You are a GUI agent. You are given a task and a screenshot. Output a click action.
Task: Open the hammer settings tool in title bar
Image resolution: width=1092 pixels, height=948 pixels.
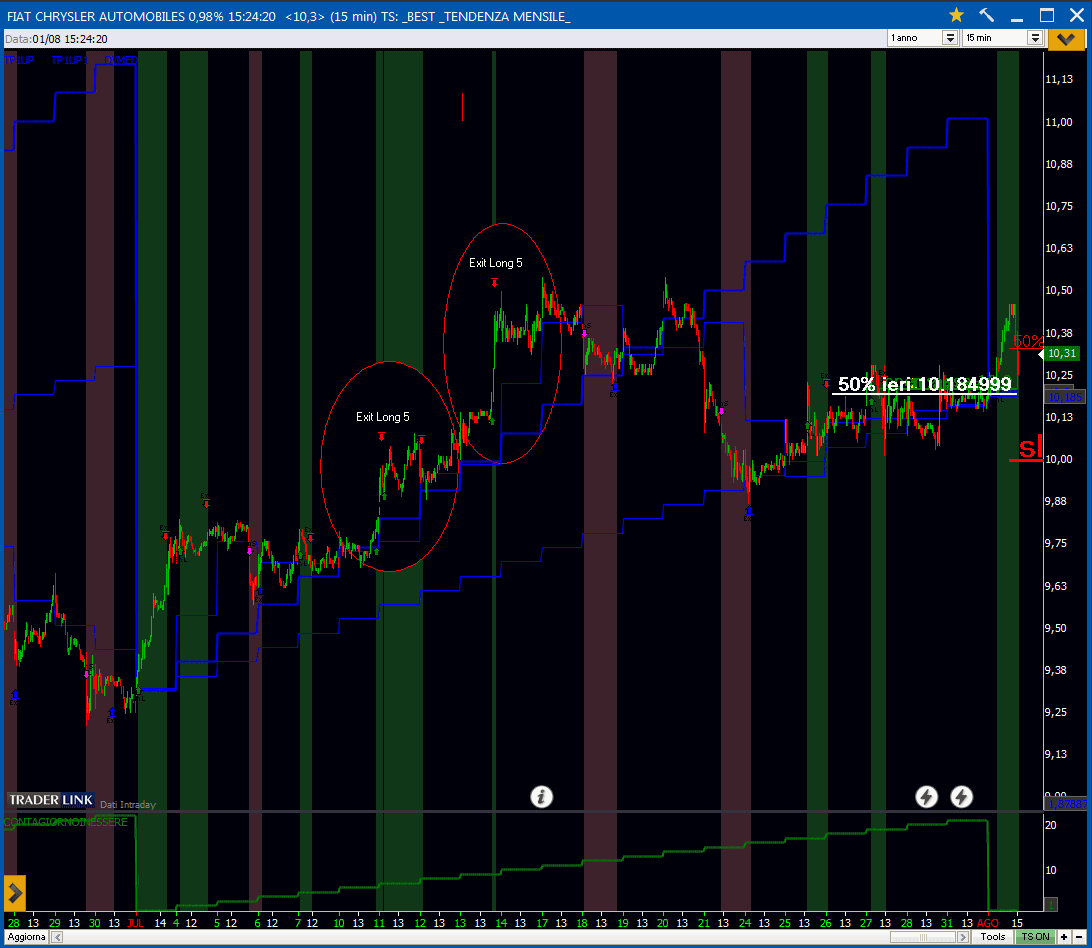(986, 15)
